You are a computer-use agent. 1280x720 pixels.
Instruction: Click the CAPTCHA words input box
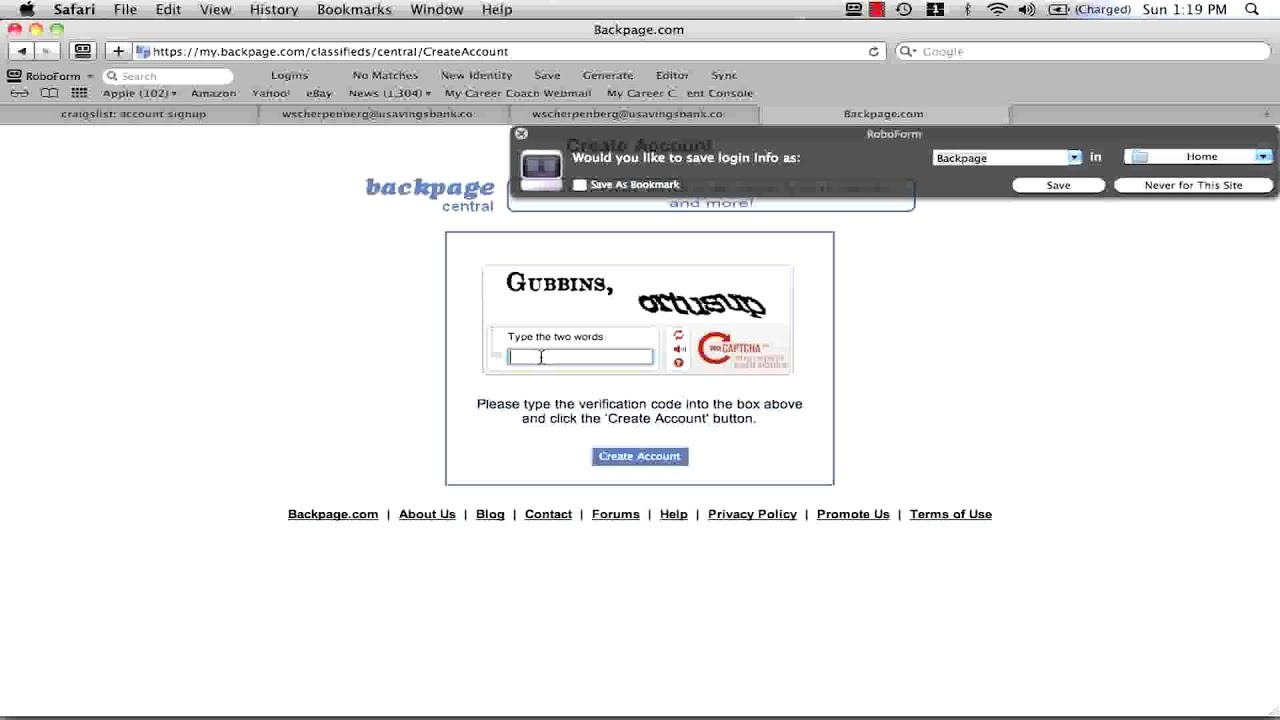[x=580, y=357]
